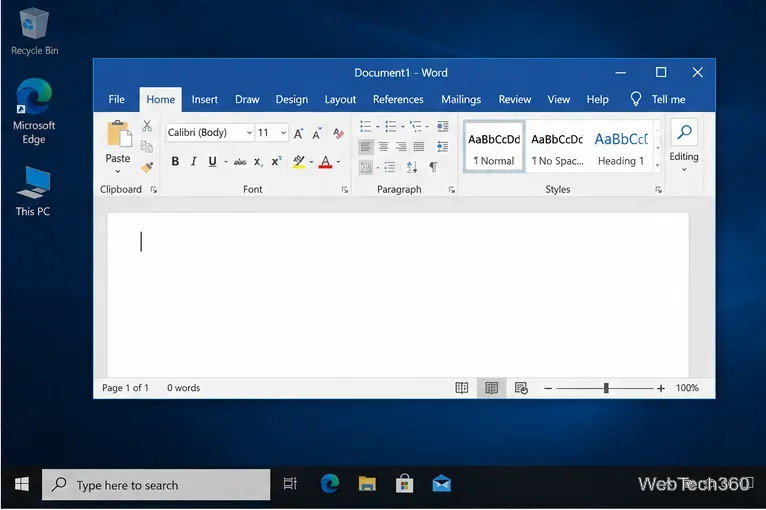Click the paragraph Shading icon

(x=365, y=167)
